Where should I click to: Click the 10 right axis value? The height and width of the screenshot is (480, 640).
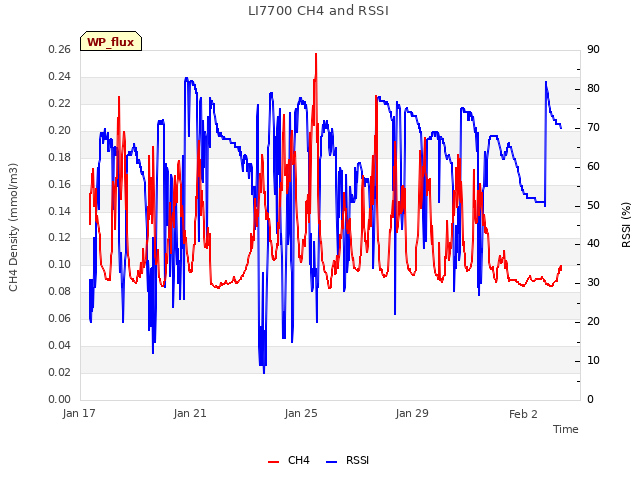(x=593, y=360)
